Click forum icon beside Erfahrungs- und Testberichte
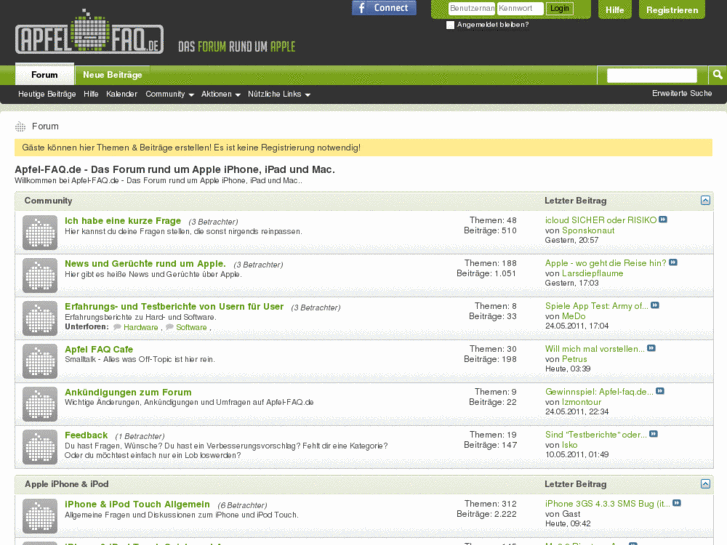 click(40, 318)
